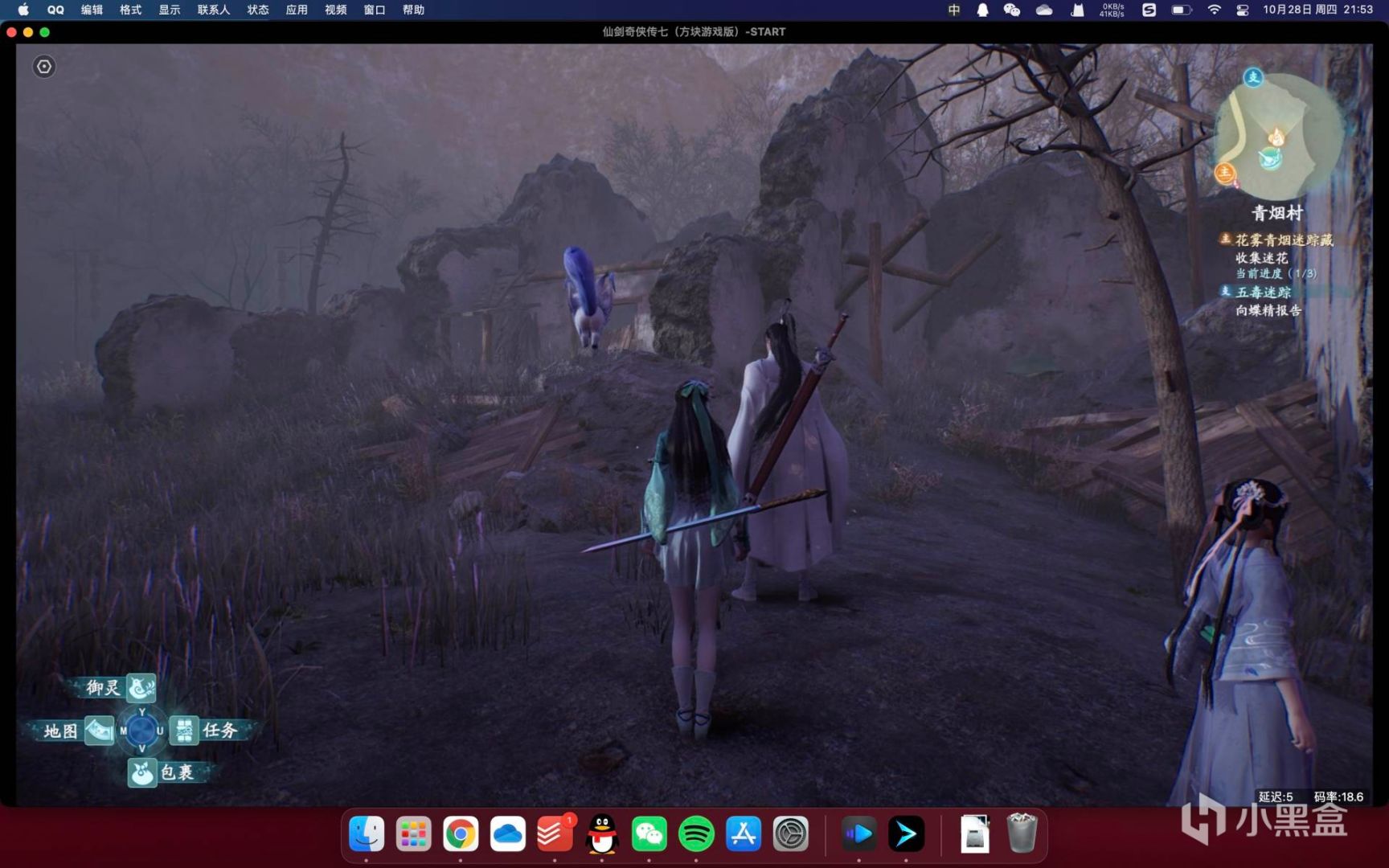This screenshot has width=1389, height=868.
Task: Select the blue 支 side quest marker on minimap
Action: click(1253, 78)
